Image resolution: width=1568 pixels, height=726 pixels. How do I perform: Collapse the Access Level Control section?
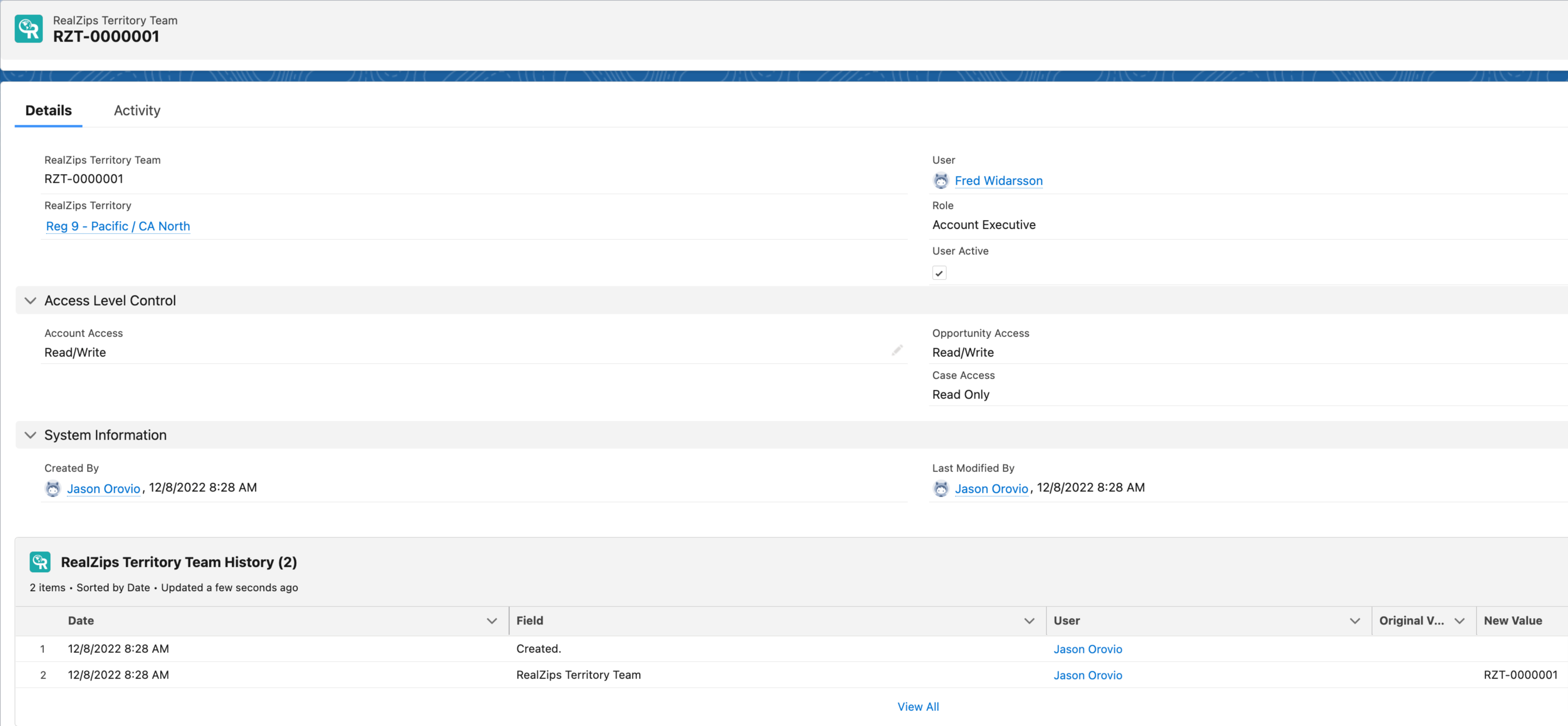pyautogui.click(x=30, y=301)
